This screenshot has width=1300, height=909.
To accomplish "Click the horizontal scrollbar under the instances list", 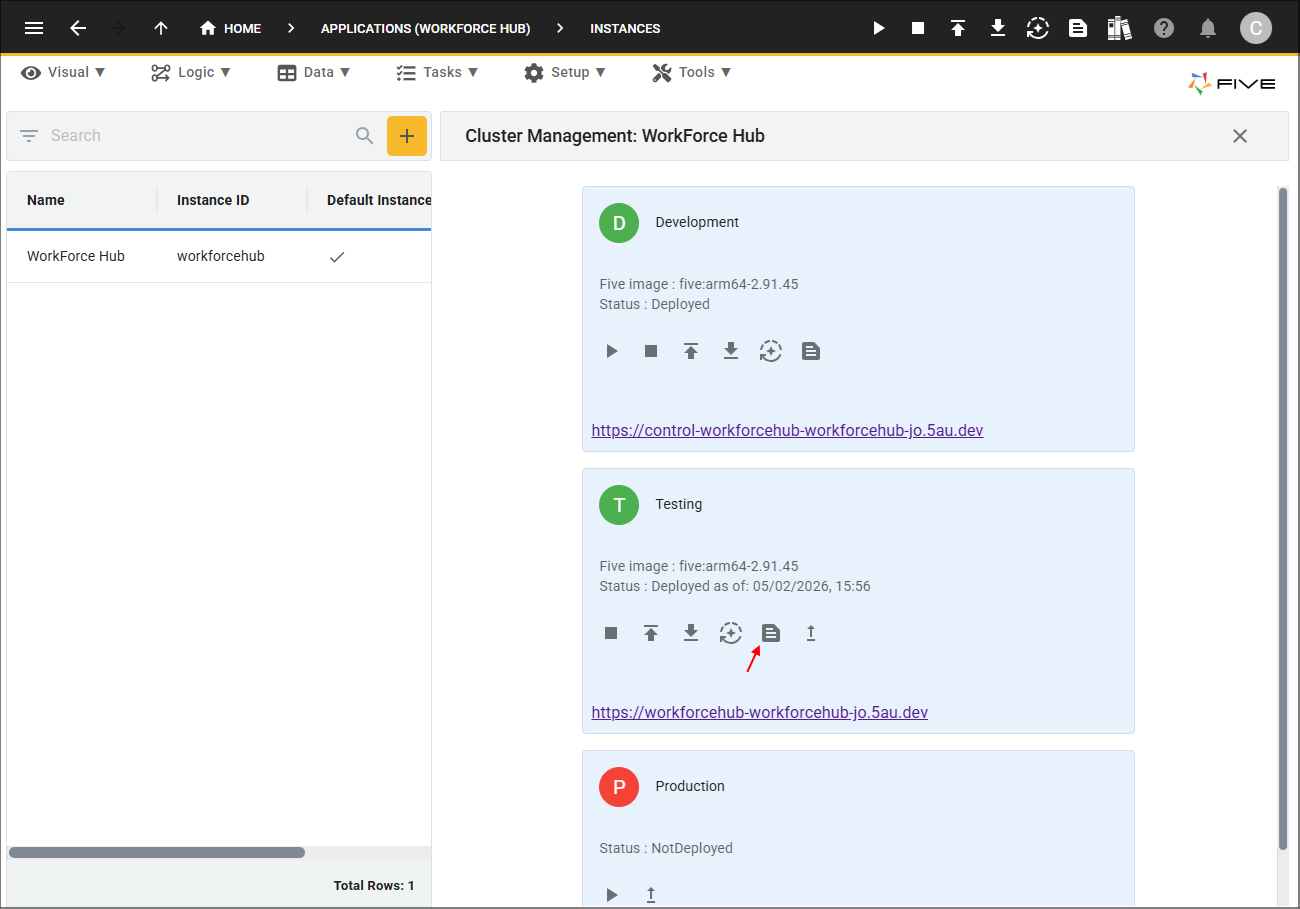I will click(x=157, y=853).
